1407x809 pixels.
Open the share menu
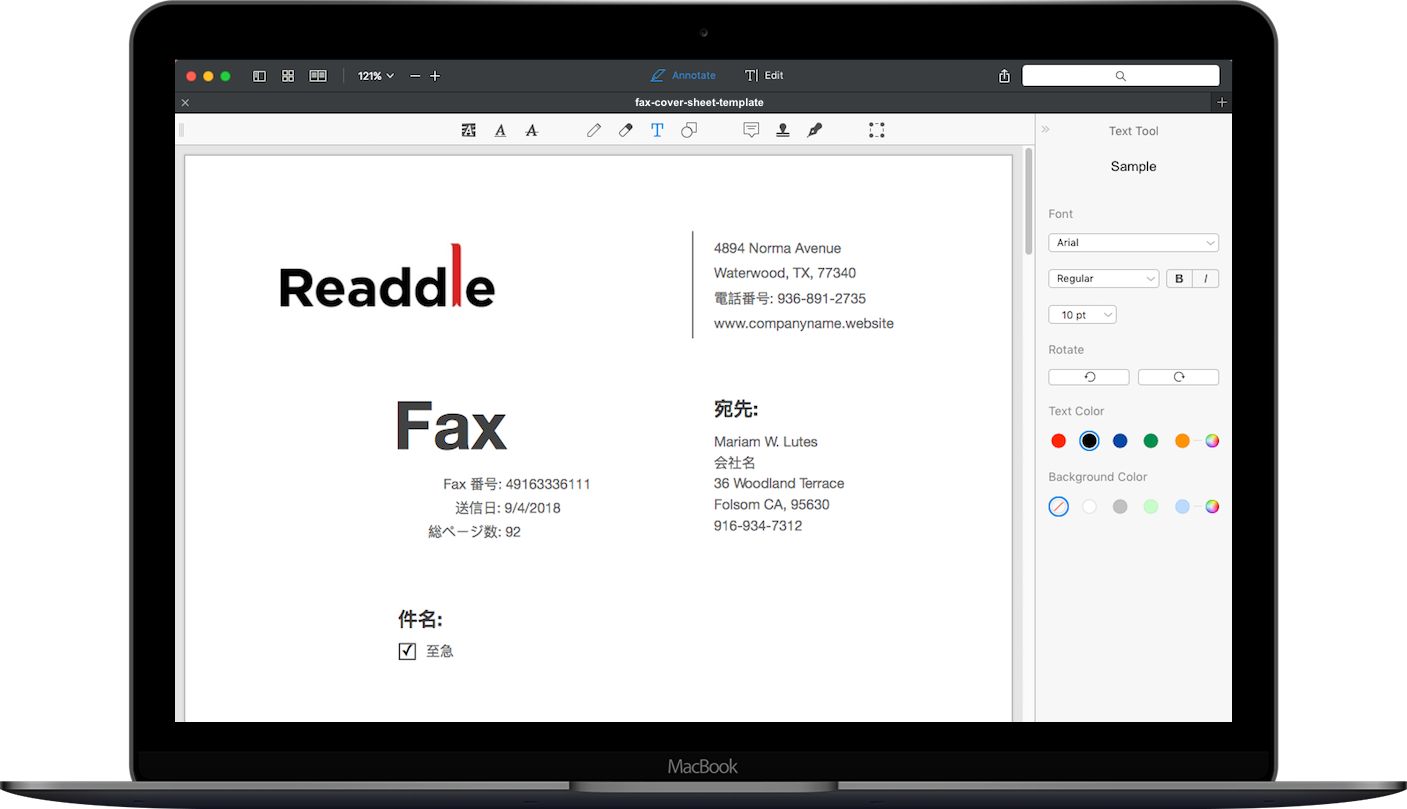[x=1004, y=76]
